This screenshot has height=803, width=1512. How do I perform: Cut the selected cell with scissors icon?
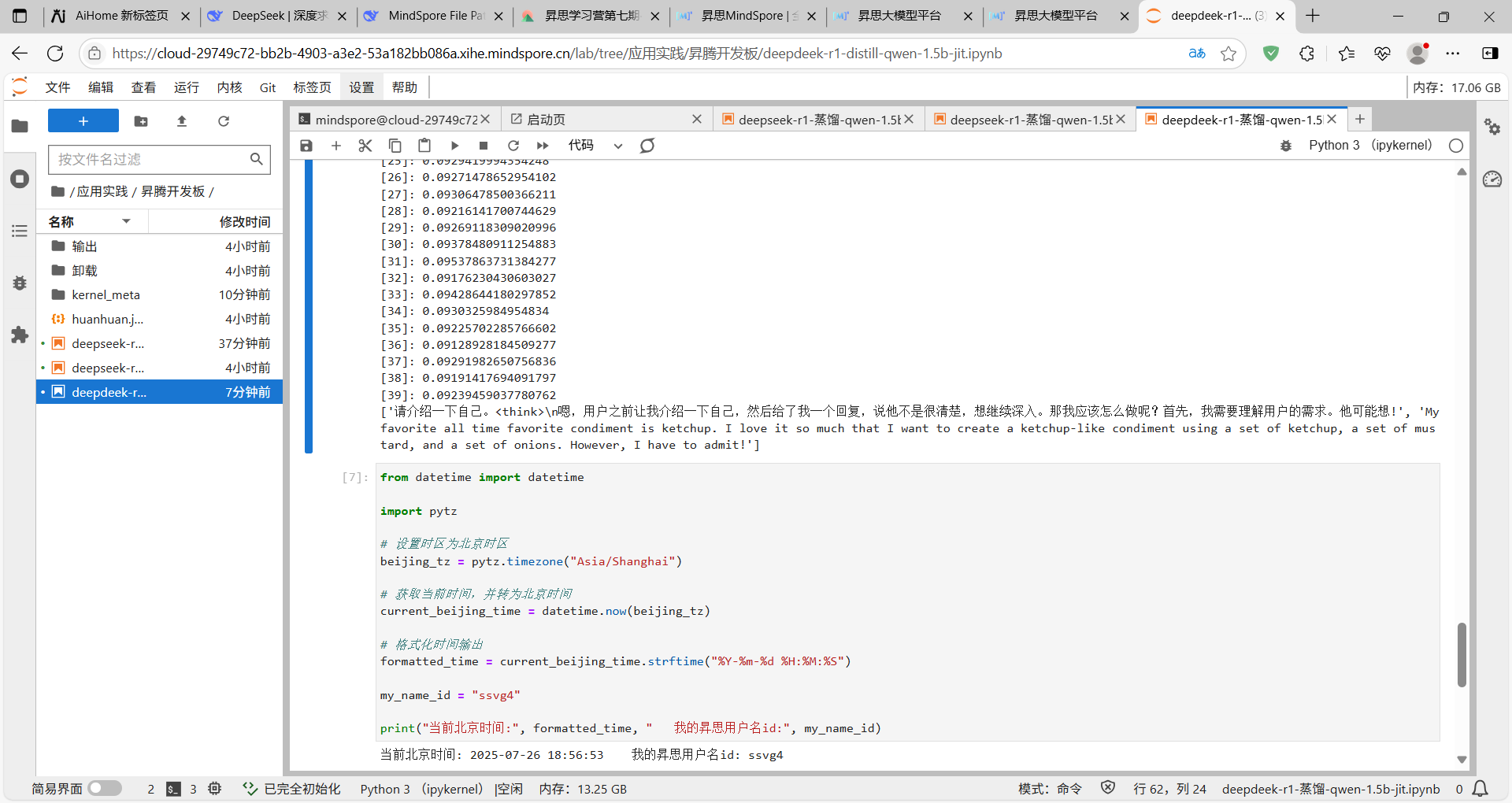pyautogui.click(x=365, y=146)
